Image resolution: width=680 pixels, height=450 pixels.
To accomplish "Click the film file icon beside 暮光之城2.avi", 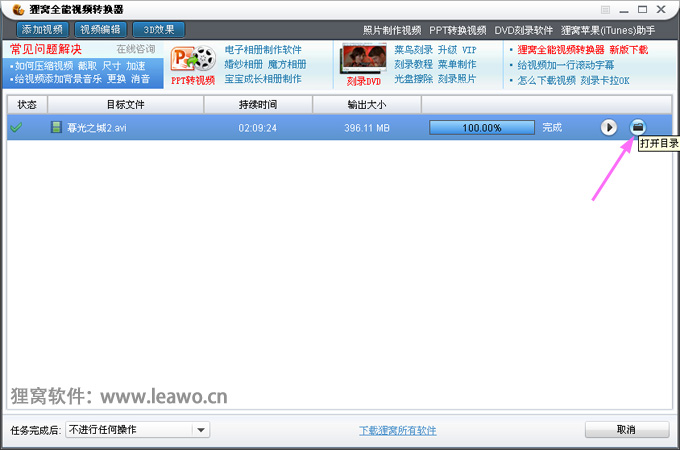I will coord(56,127).
